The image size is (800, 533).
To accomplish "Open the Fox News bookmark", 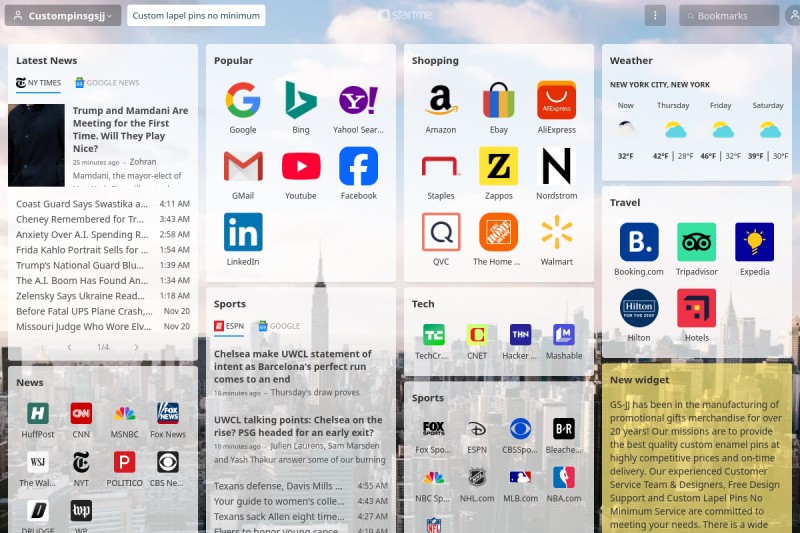I will [168, 413].
